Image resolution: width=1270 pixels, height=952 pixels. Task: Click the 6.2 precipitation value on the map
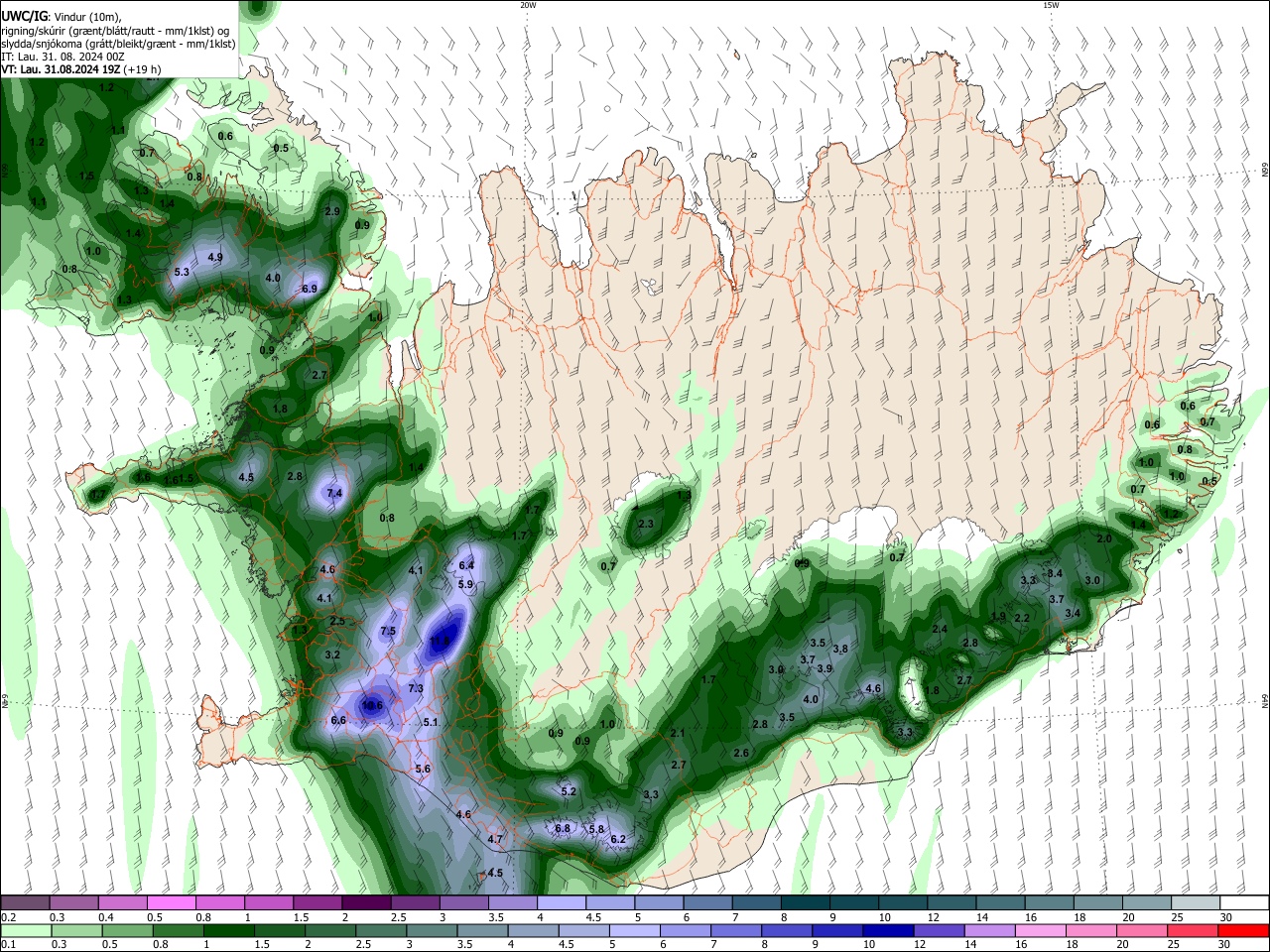(618, 840)
